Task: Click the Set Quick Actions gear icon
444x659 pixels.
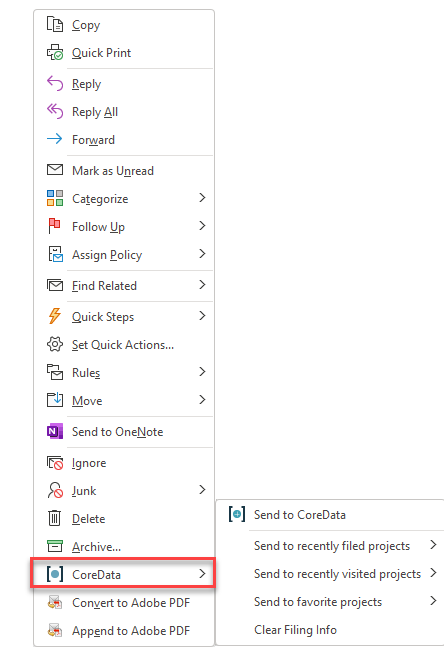Action: 55,344
